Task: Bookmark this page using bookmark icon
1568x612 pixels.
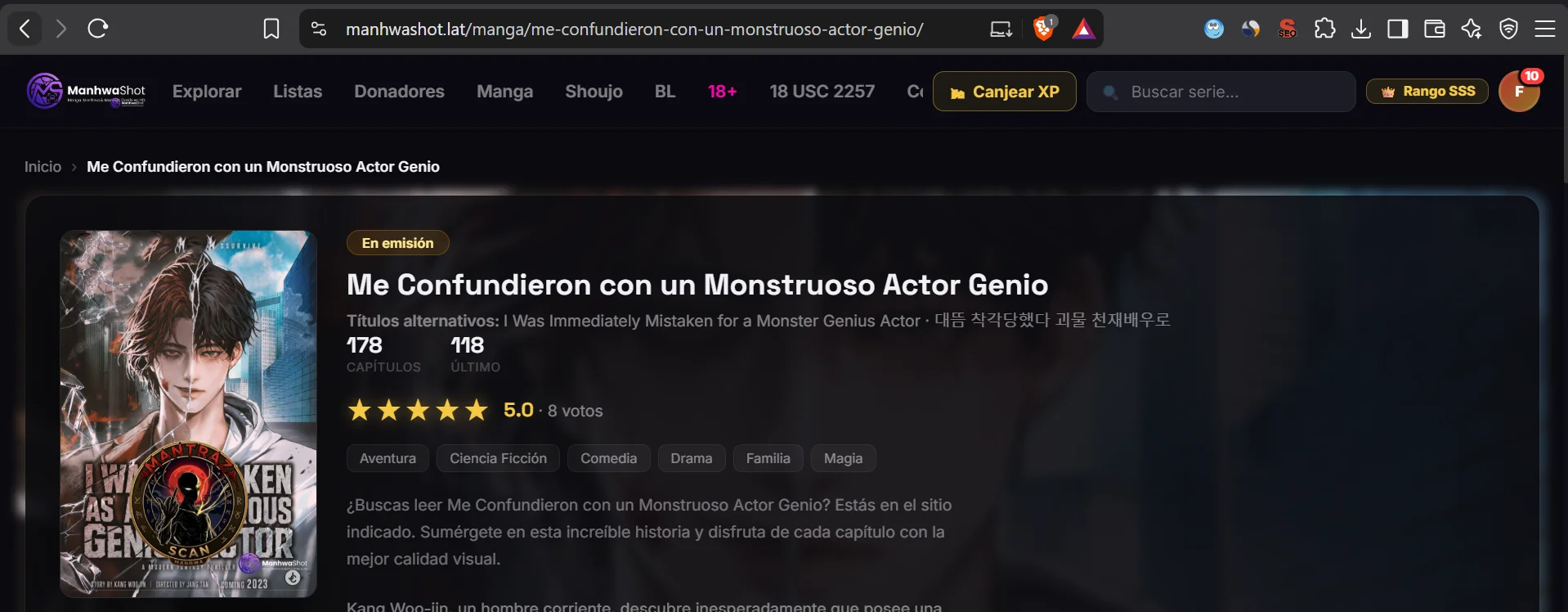Action: tap(271, 29)
